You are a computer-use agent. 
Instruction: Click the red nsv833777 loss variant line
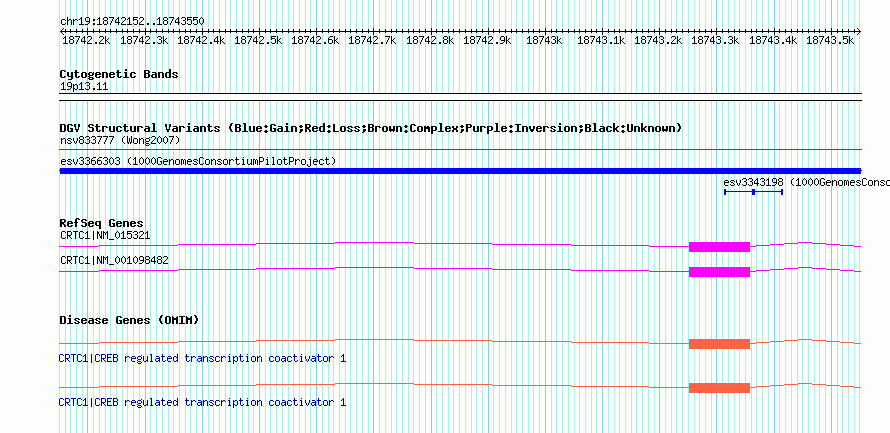[460, 150]
